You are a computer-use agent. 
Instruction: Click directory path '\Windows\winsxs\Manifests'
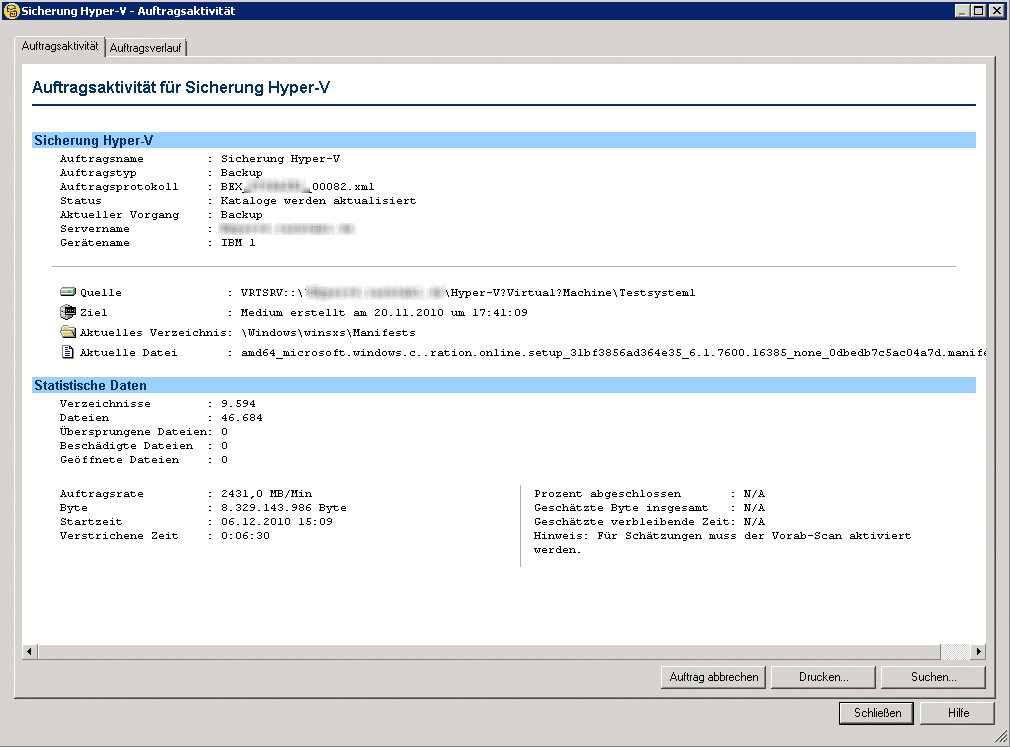[x=329, y=333]
